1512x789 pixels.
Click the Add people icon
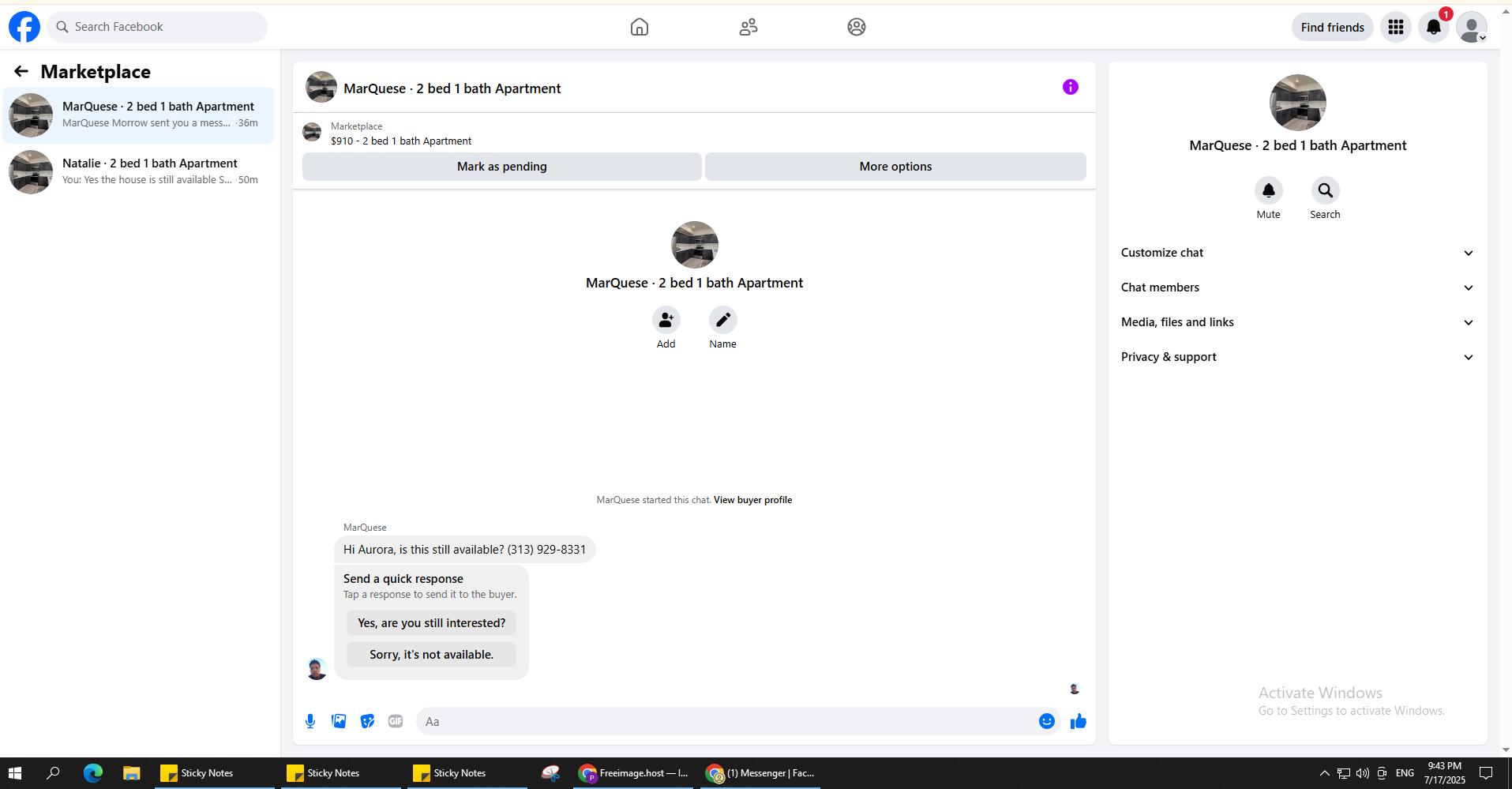tap(666, 320)
